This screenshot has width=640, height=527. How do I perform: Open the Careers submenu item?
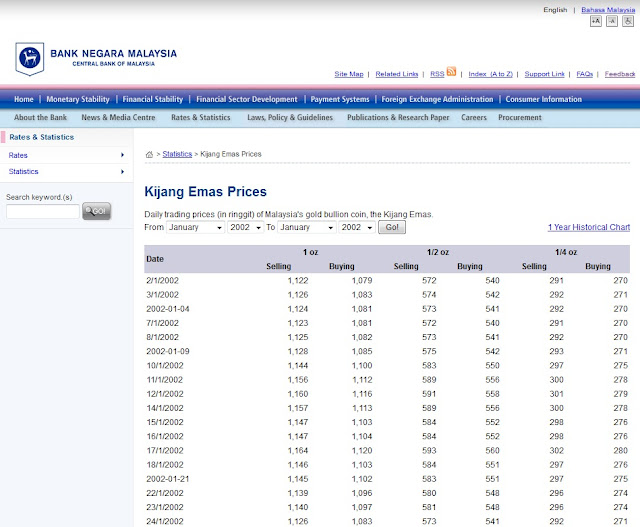pyautogui.click(x=474, y=118)
